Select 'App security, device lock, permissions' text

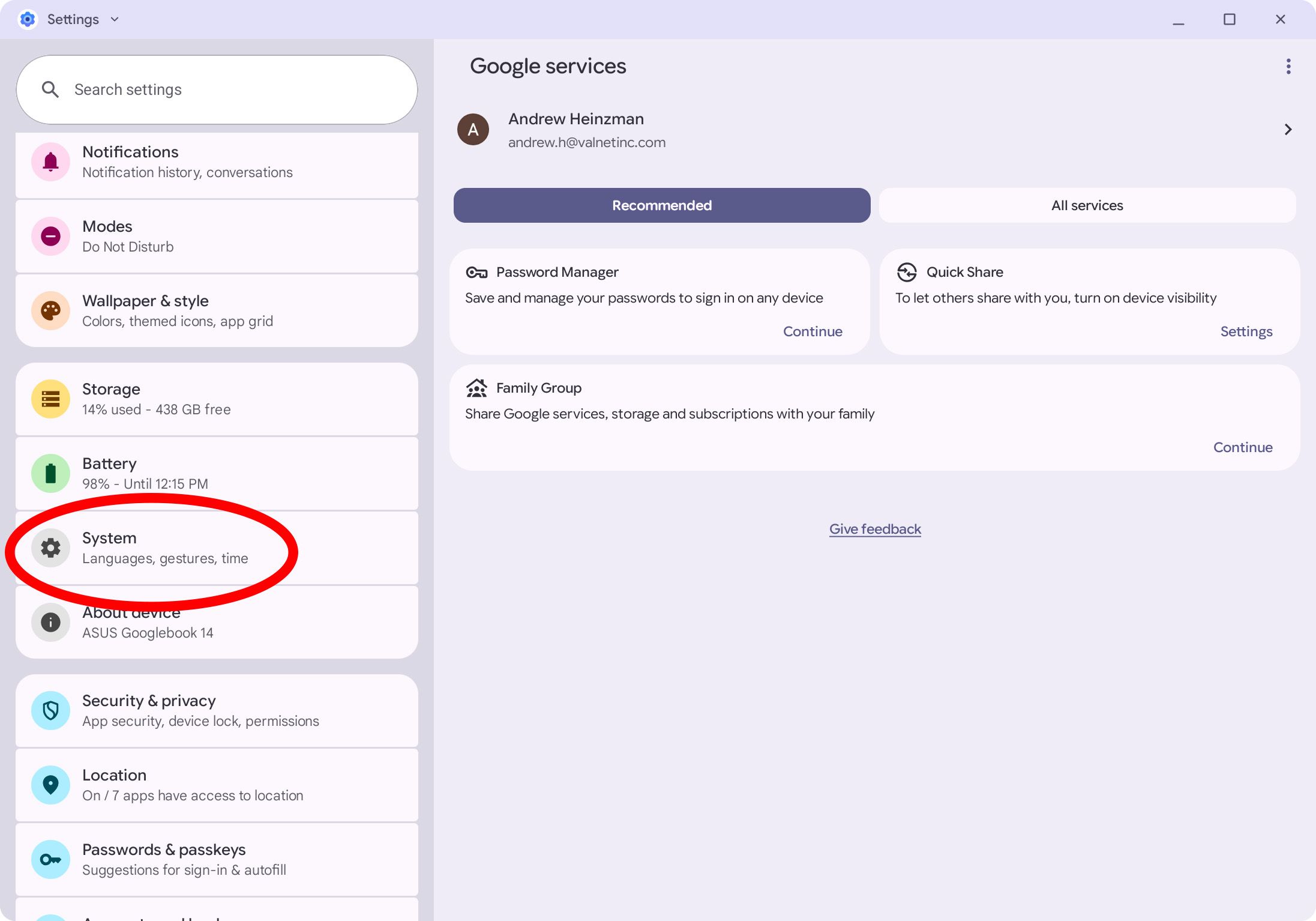click(200, 722)
